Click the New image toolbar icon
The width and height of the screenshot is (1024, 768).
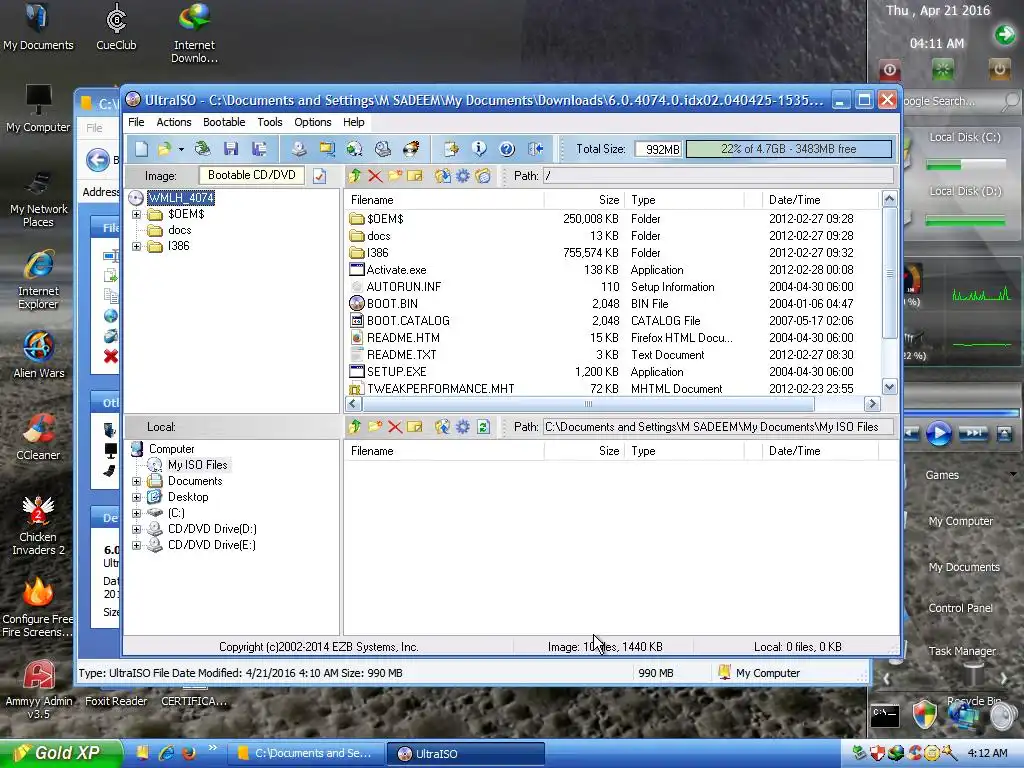coord(142,149)
